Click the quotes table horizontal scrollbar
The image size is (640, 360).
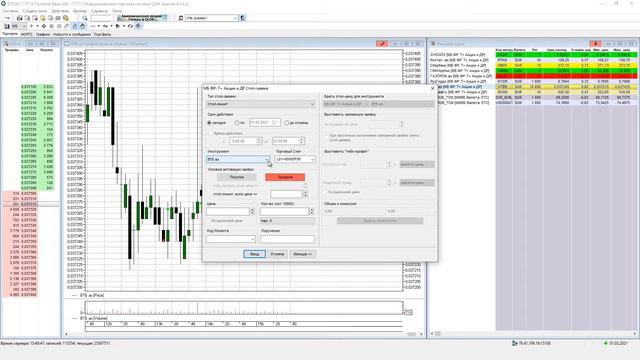coord(533,333)
